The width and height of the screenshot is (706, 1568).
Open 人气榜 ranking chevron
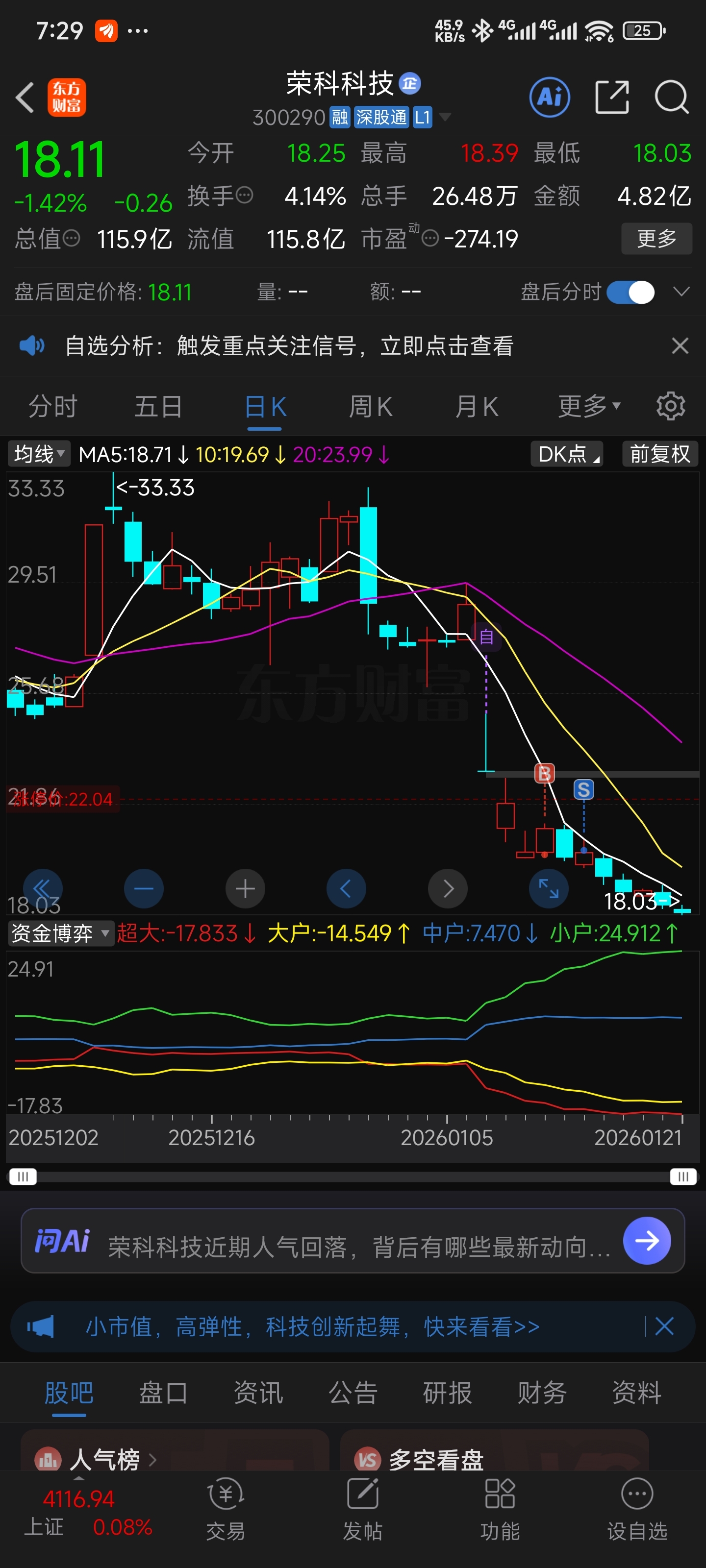pyautogui.click(x=153, y=1460)
